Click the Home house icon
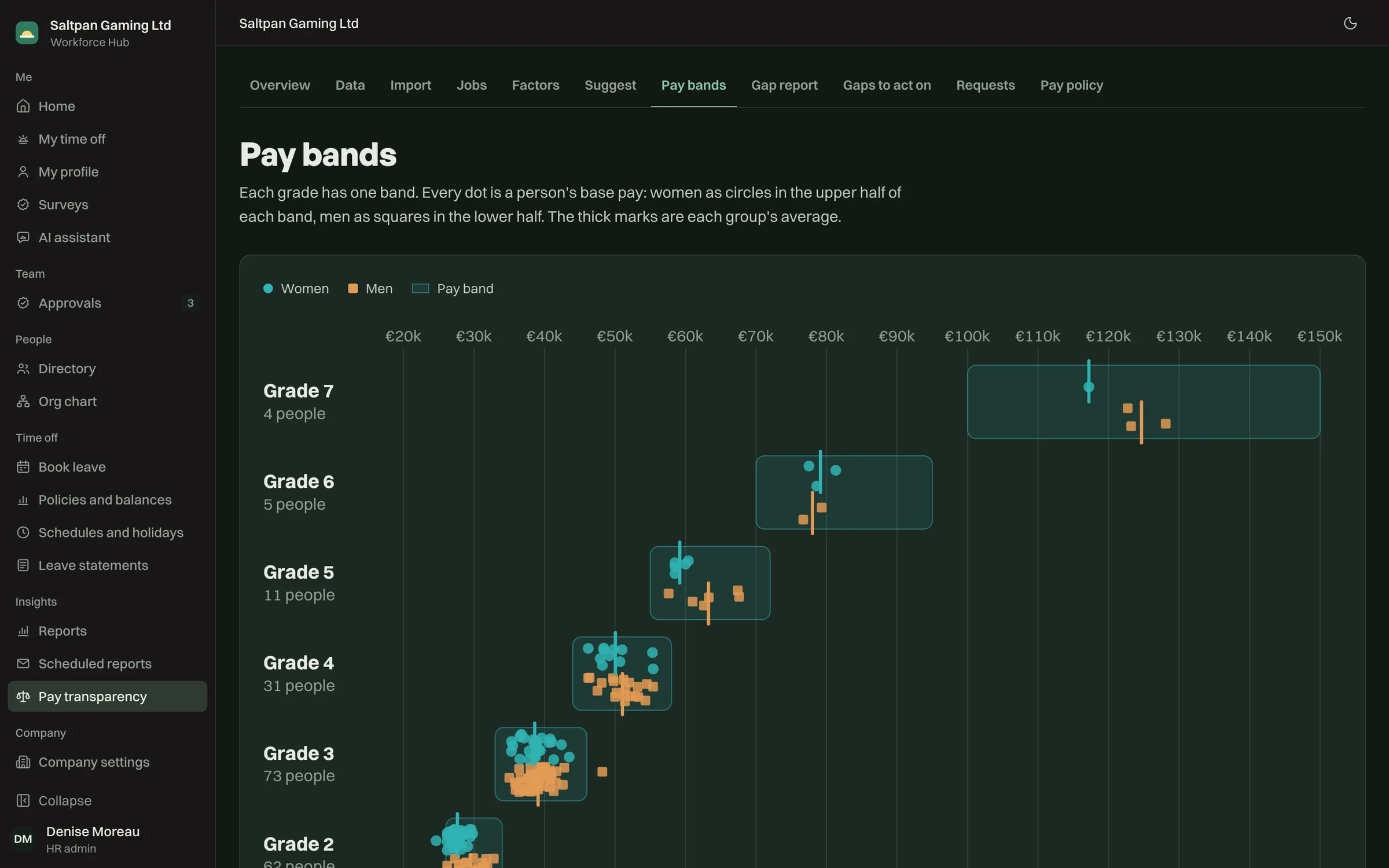This screenshot has height=868, width=1389. tap(23, 106)
